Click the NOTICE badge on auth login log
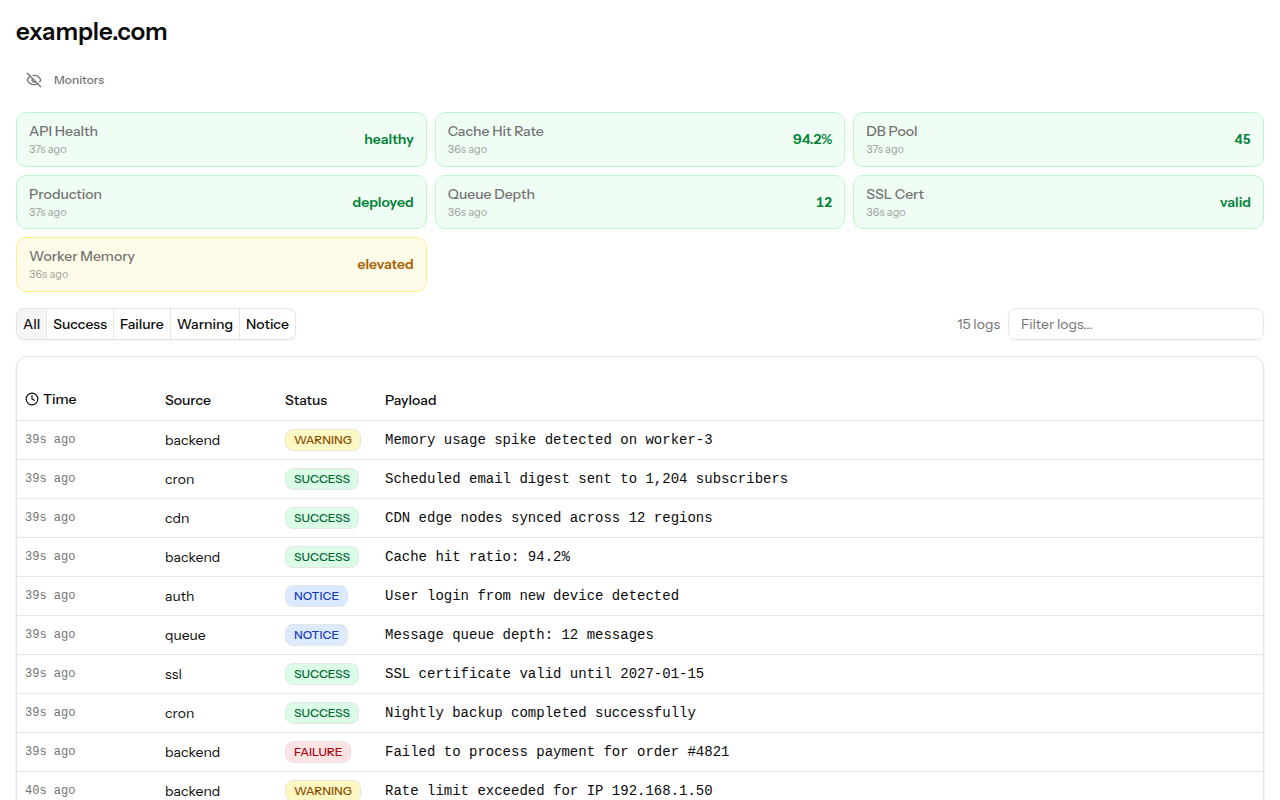The height and width of the screenshot is (800, 1280). pyautogui.click(x=316, y=596)
